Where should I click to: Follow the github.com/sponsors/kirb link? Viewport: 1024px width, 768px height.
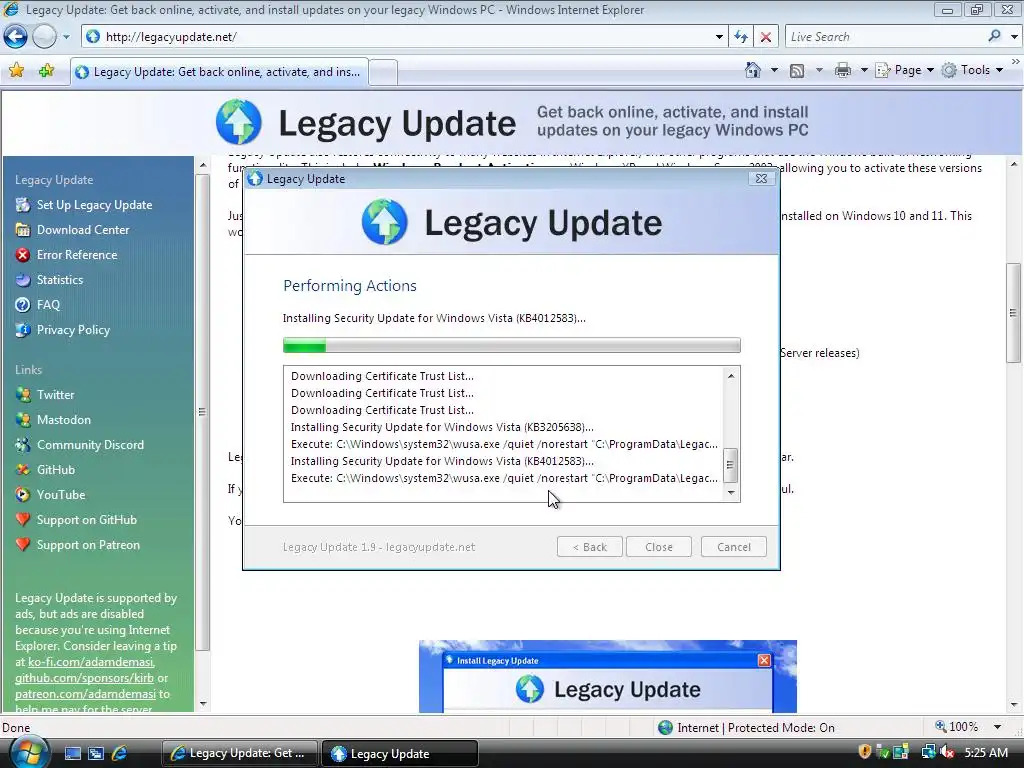tap(84, 678)
